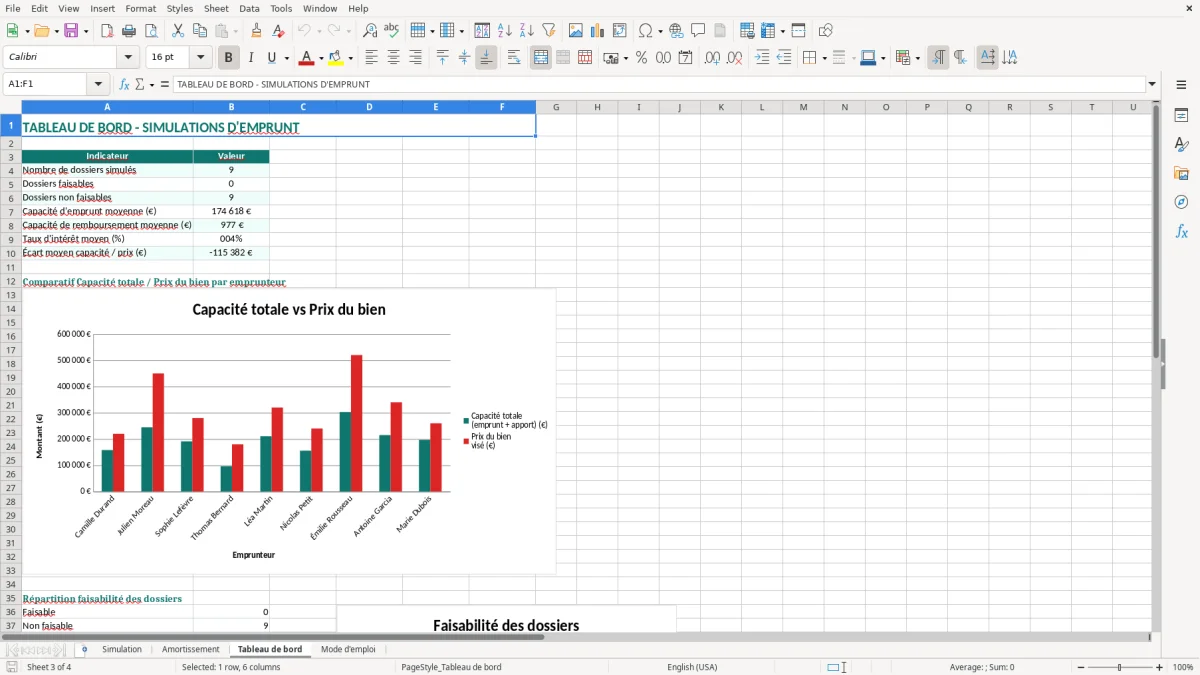Open the Font Name dropdown
Image resolution: width=1200 pixels, height=675 pixels.
(127, 58)
